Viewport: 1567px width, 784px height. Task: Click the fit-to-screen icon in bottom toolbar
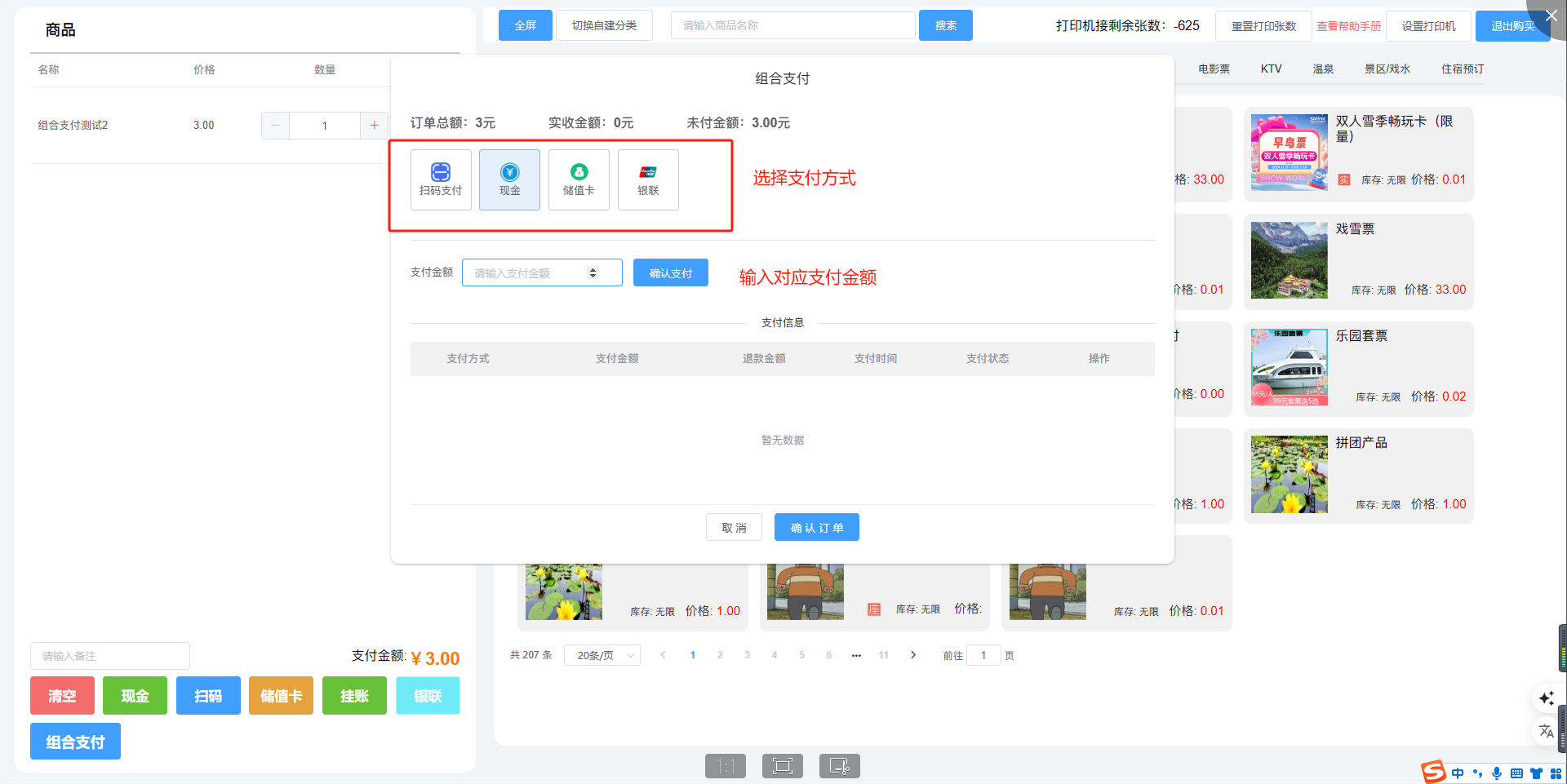(x=782, y=766)
